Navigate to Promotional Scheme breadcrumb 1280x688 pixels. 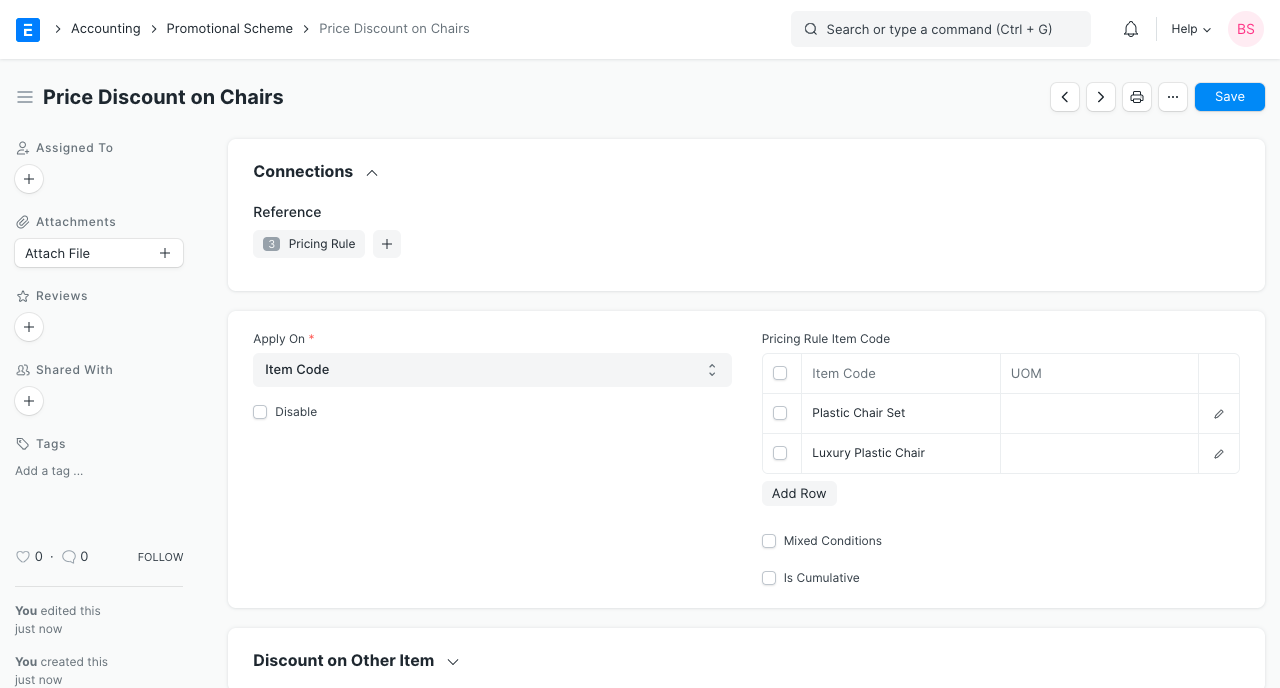coord(229,29)
